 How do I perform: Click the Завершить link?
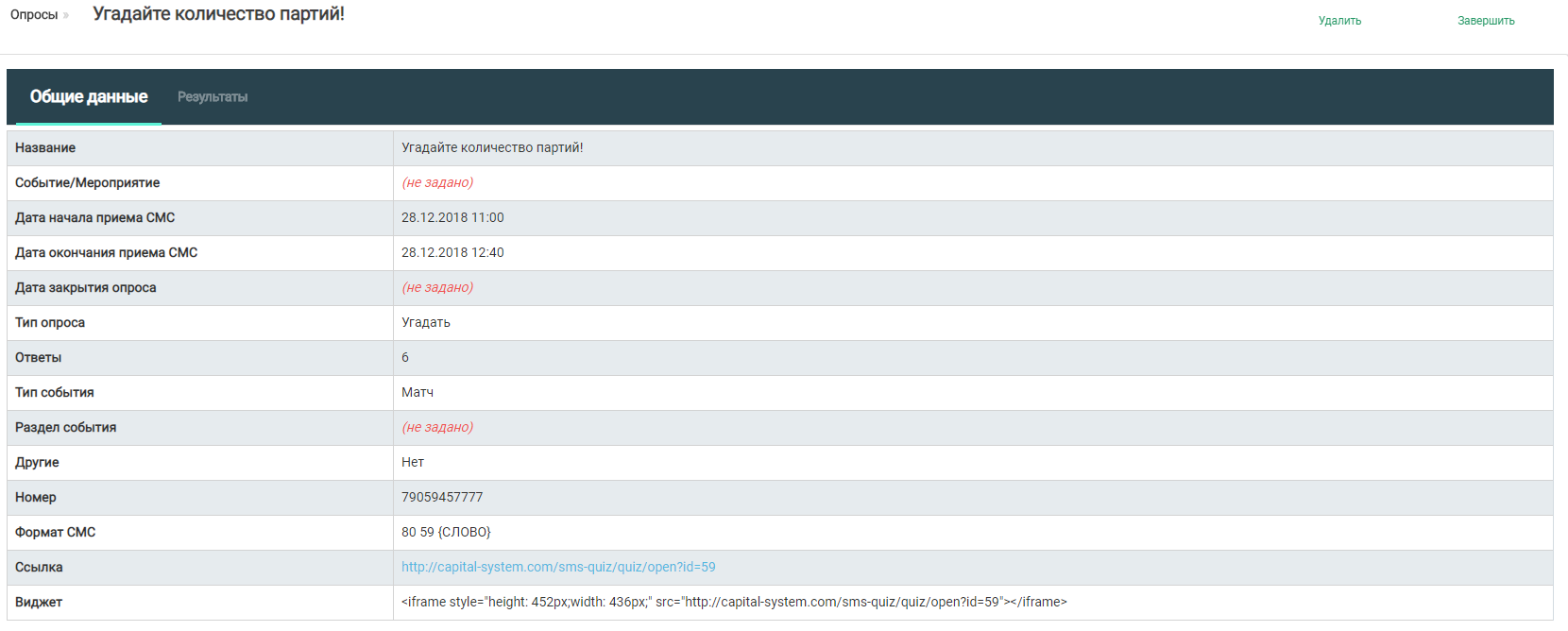coord(1486,21)
